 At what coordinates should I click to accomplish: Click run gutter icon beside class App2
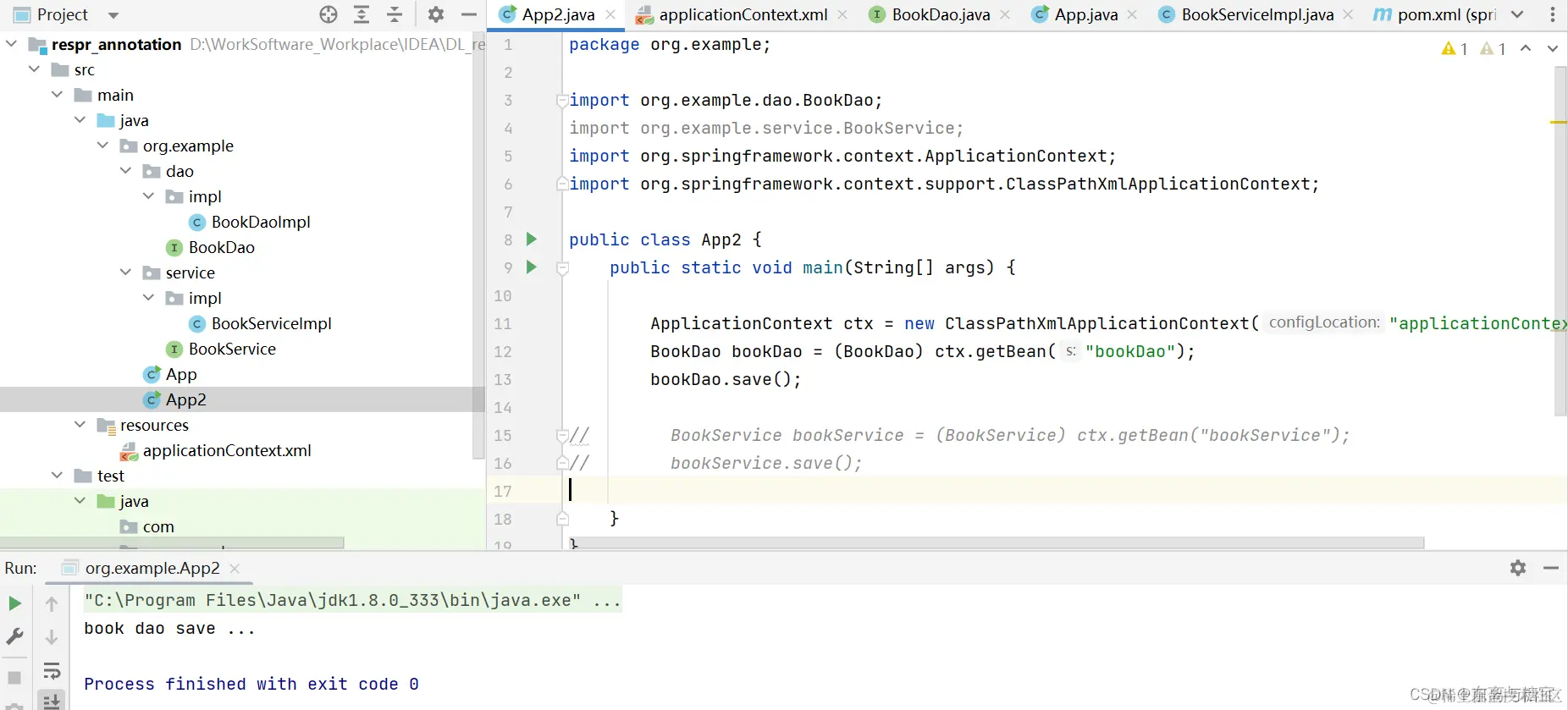[x=532, y=239]
